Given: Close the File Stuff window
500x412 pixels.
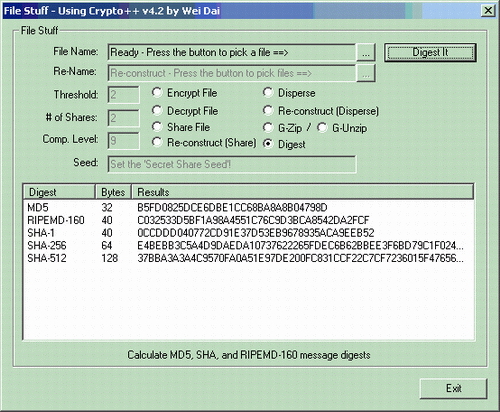Looking at the screenshot, I should point(488,11).
